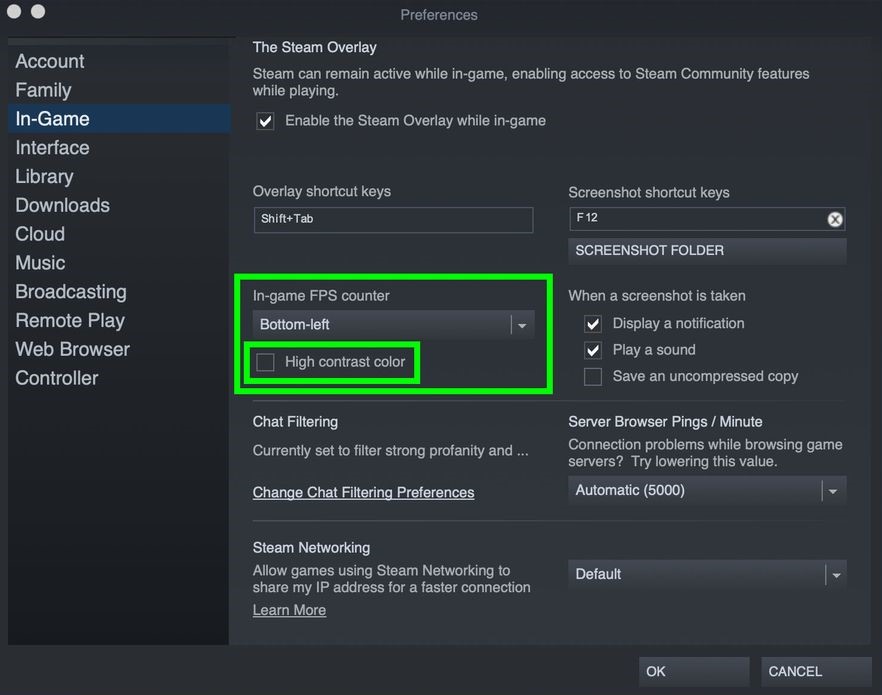The height and width of the screenshot is (695, 882).
Task: Enable the High contrast color checkbox
Action: [x=265, y=362]
